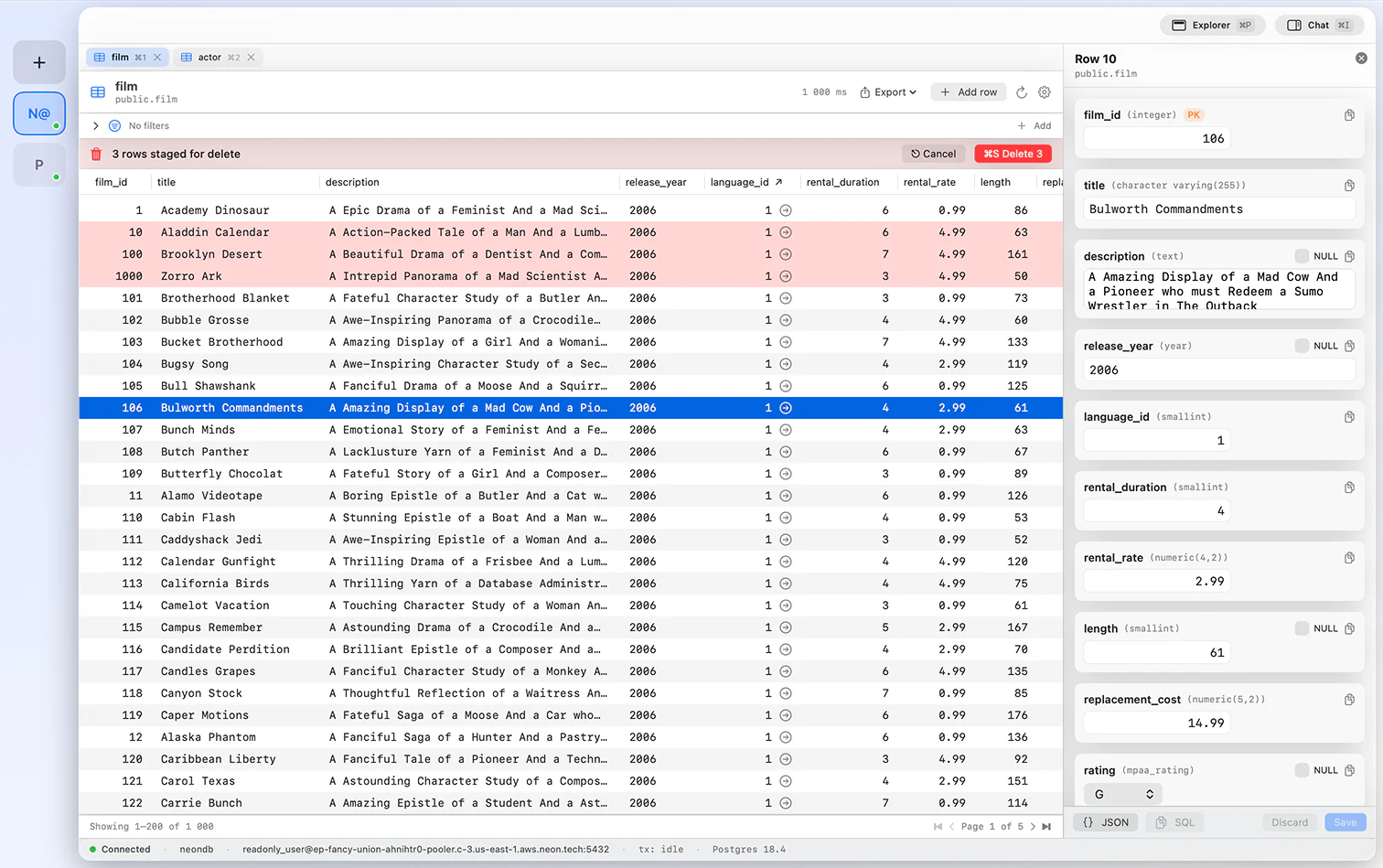Screen dimensions: 1383x868
Task: Copy the film_id field value
Action: (x=1349, y=115)
